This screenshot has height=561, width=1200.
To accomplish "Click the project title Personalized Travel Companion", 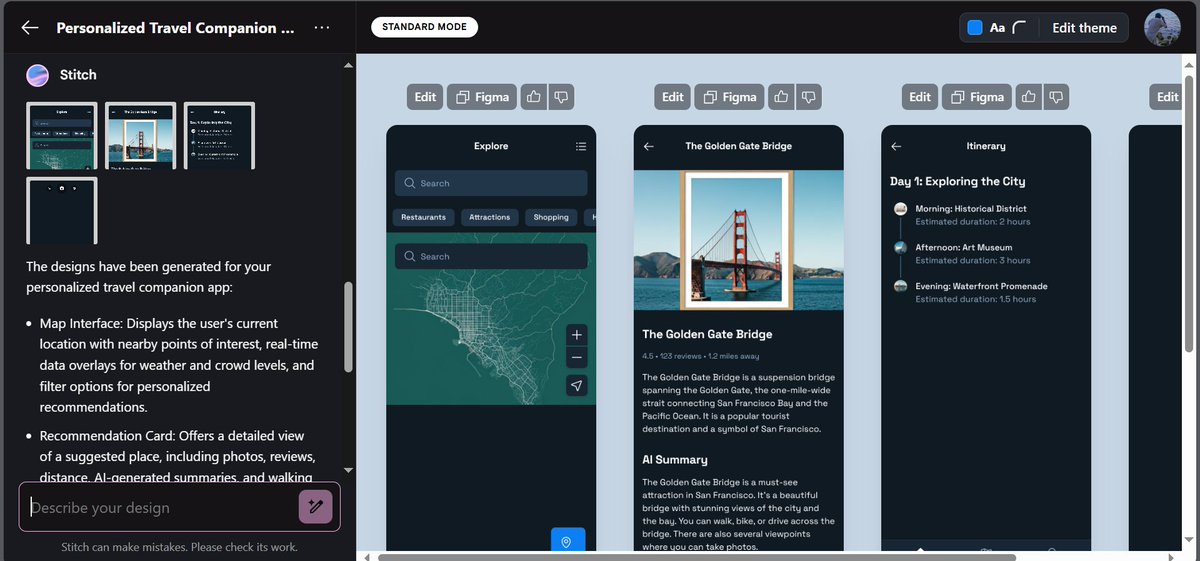I will 175,28.
